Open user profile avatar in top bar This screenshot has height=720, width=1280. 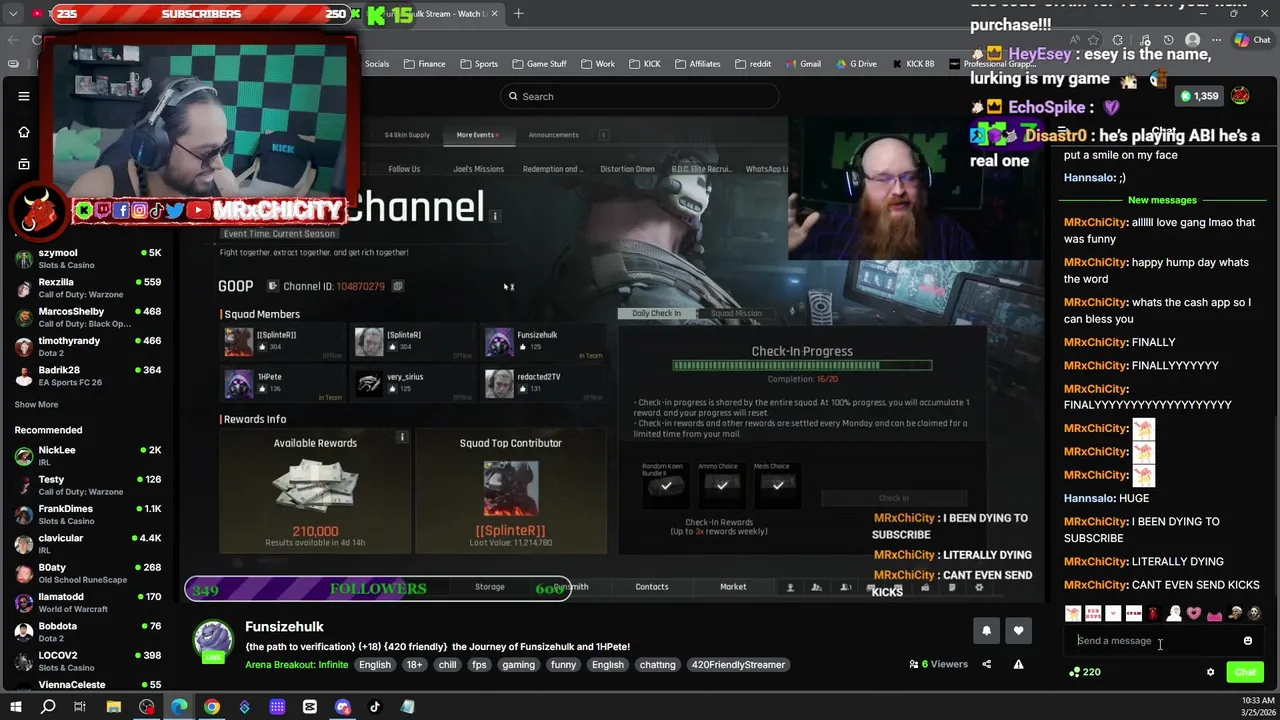click(1240, 96)
